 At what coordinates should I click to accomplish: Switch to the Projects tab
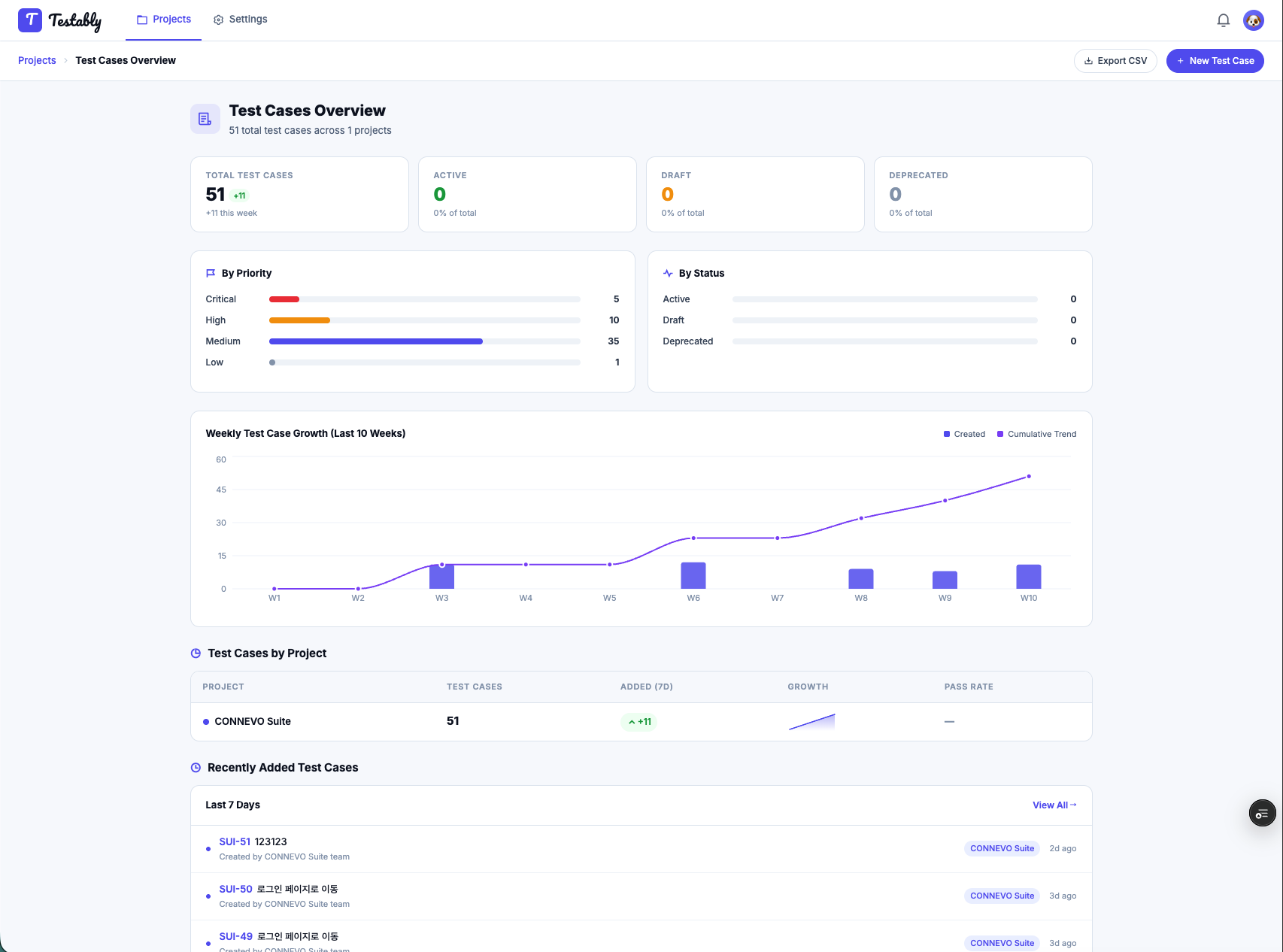click(x=164, y=20)
